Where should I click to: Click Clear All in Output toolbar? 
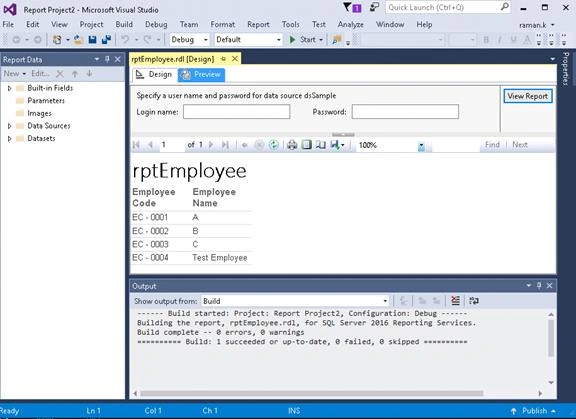coord(455,301)
